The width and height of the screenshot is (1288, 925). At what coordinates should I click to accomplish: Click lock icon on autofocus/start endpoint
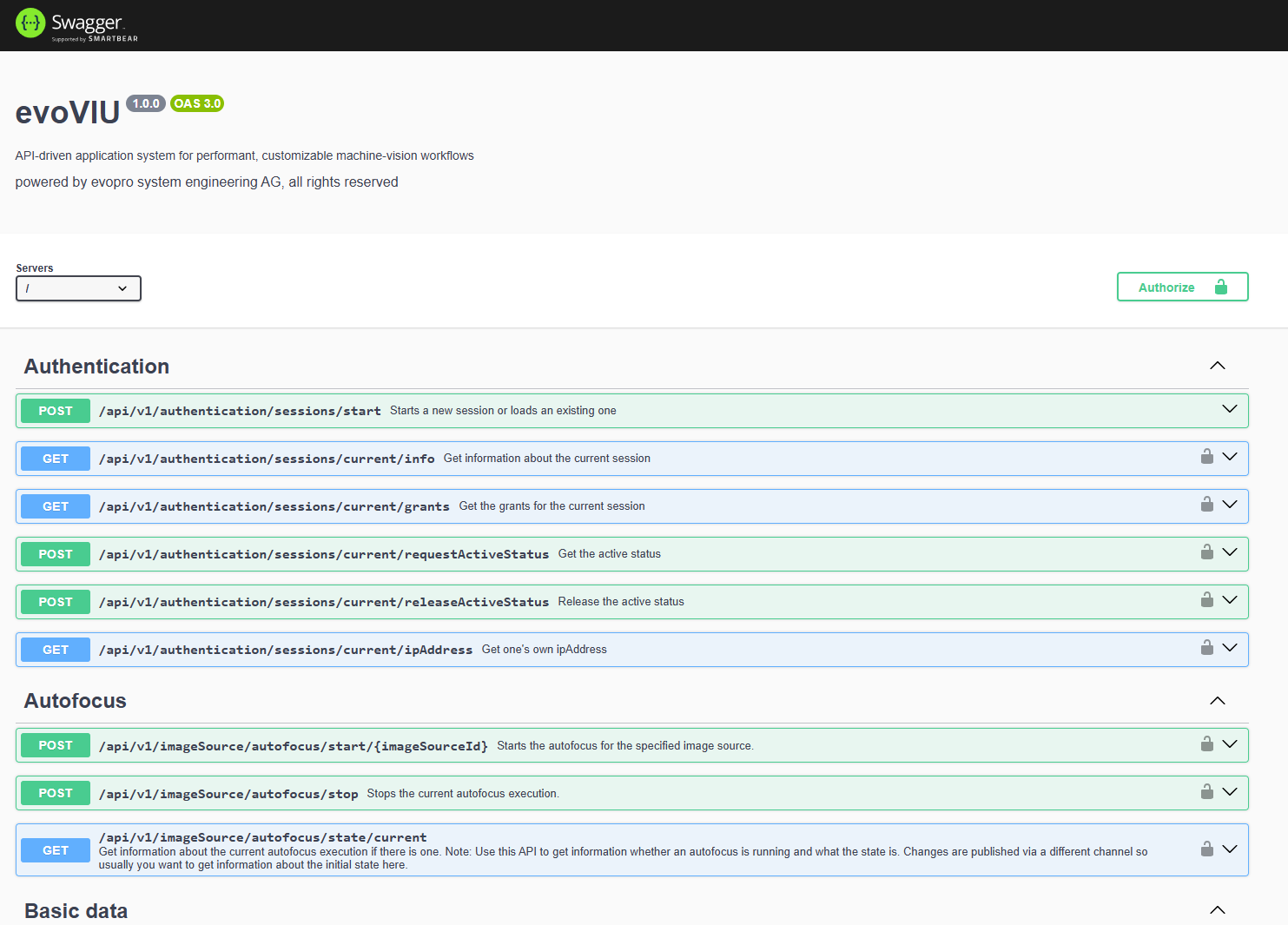(1206, 744)
